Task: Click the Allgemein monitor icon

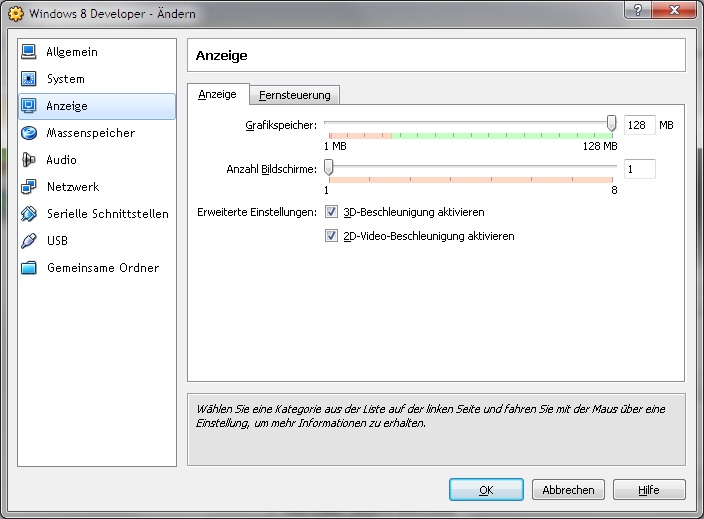Action: click(x=29, y=52)
